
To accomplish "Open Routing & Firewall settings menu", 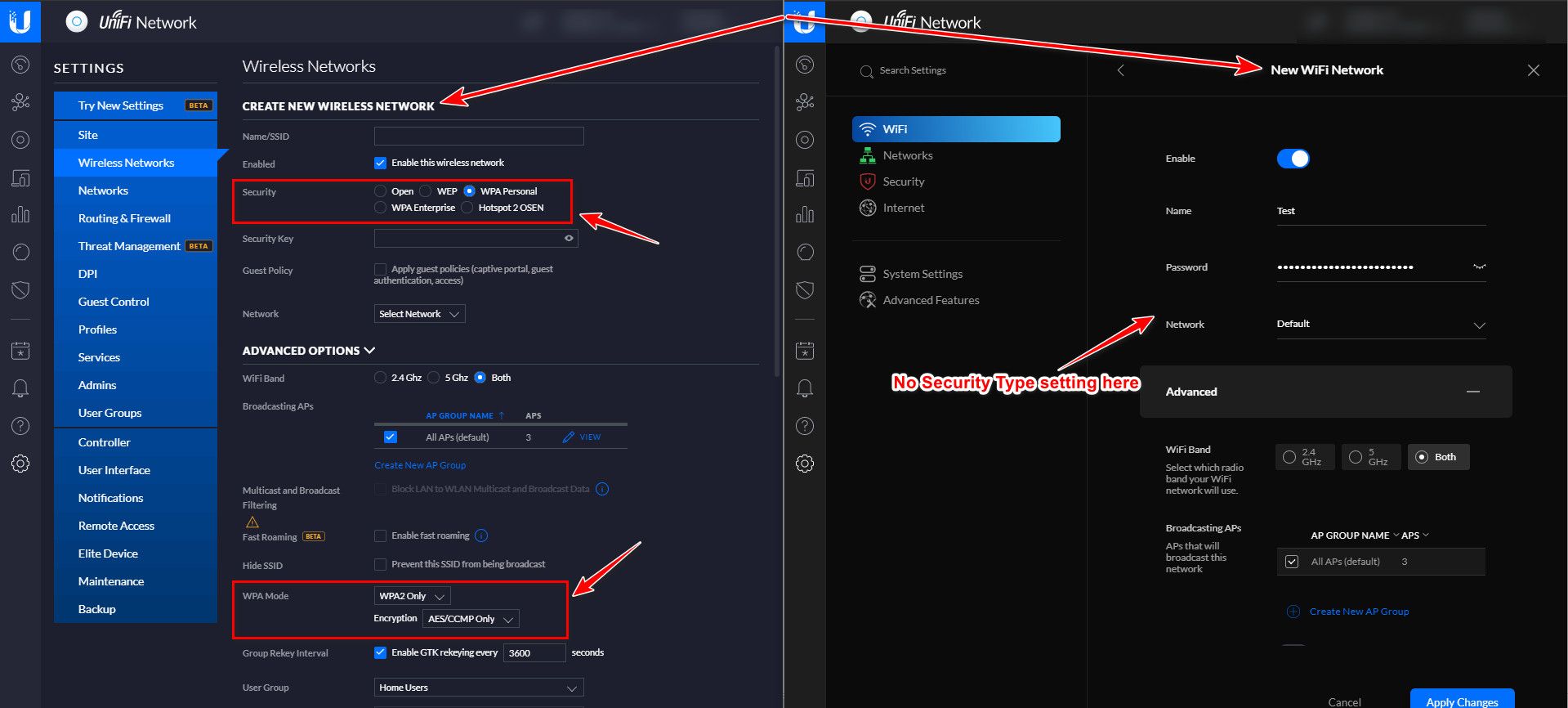I will click(124, 218).
